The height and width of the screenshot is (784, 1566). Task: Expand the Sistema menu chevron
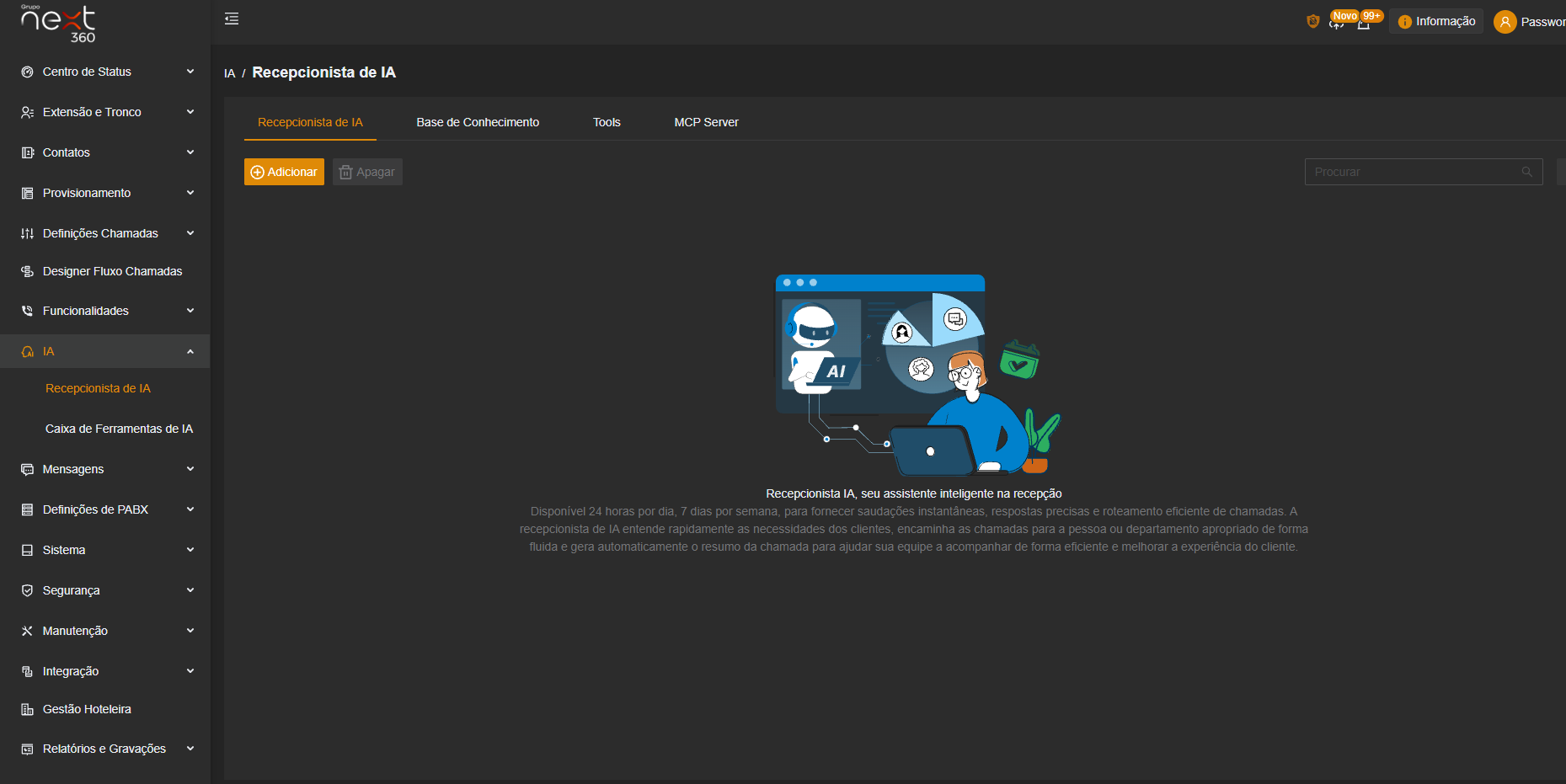tap(190, 550)
